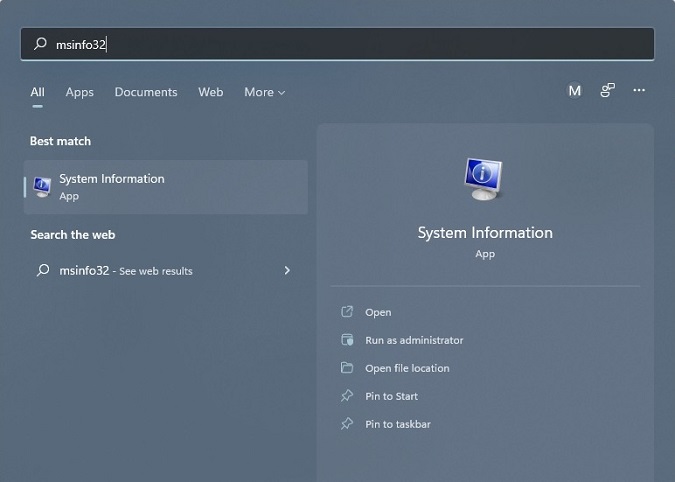Click System Information title in details pane
This screenshot has width=675, height=482.
[485, 233]
